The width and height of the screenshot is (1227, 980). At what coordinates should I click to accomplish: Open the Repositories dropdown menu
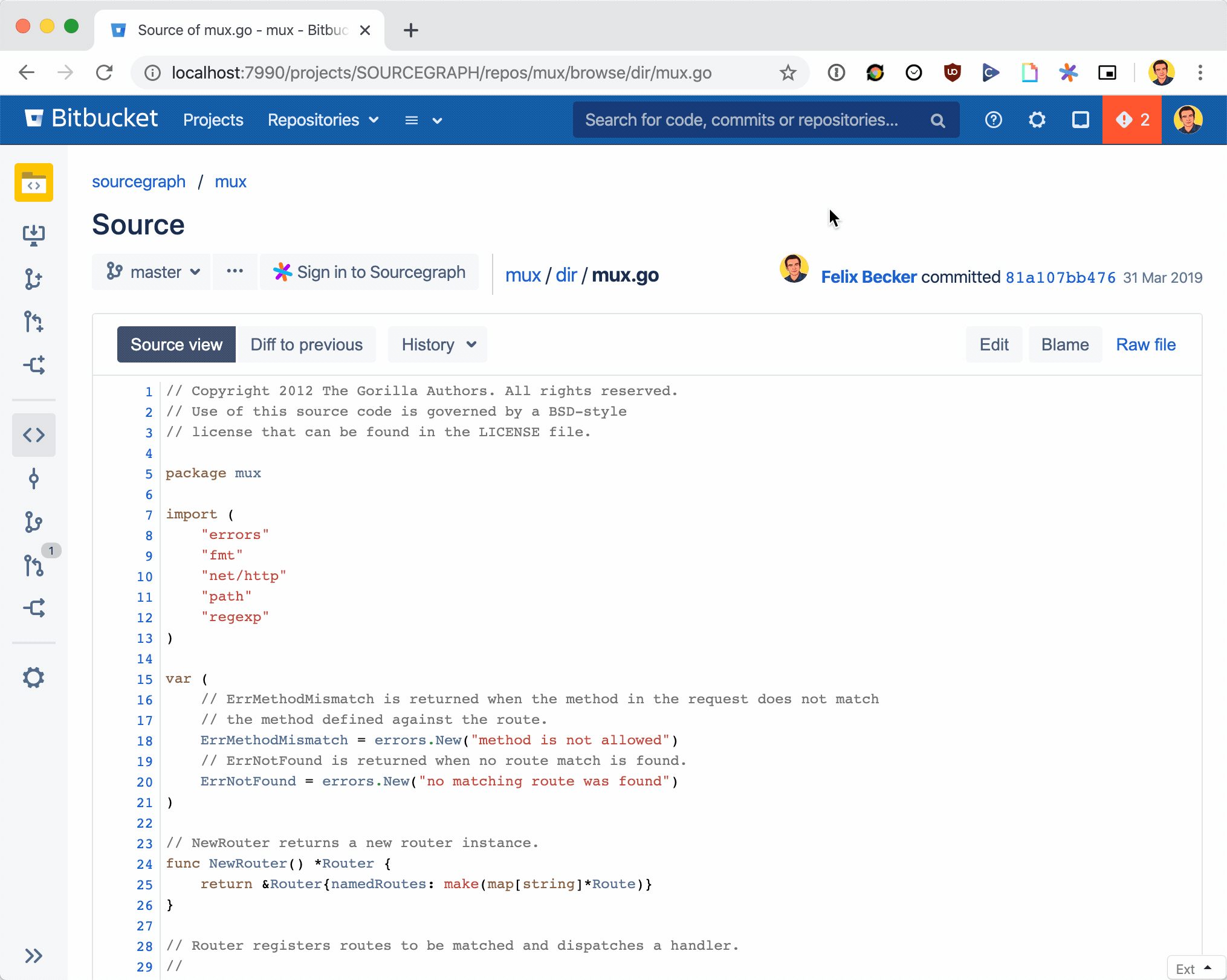[x=323, y=120]
